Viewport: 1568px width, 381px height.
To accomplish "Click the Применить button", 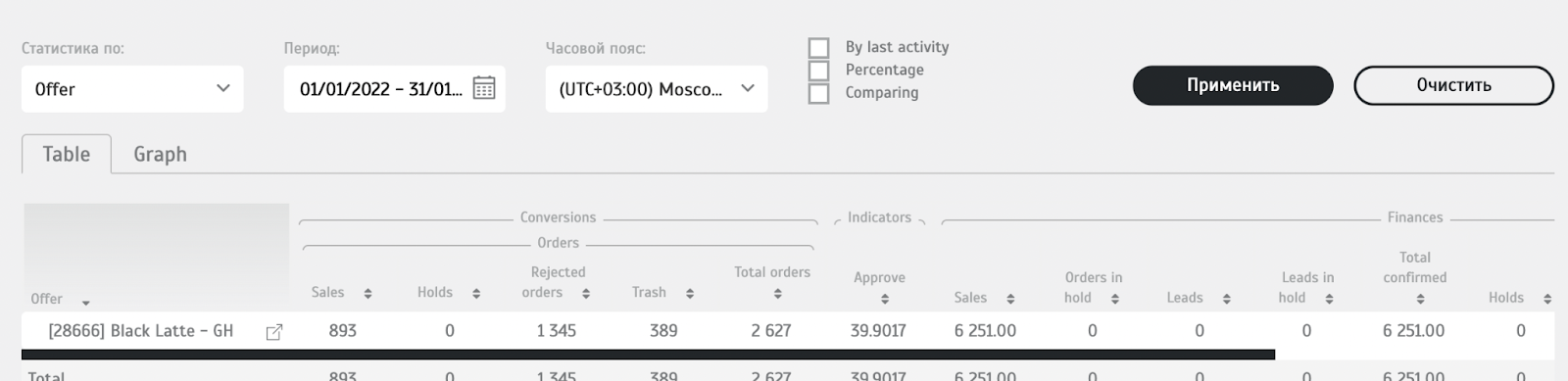I will pyautogui.click(x=1233, y=85).
